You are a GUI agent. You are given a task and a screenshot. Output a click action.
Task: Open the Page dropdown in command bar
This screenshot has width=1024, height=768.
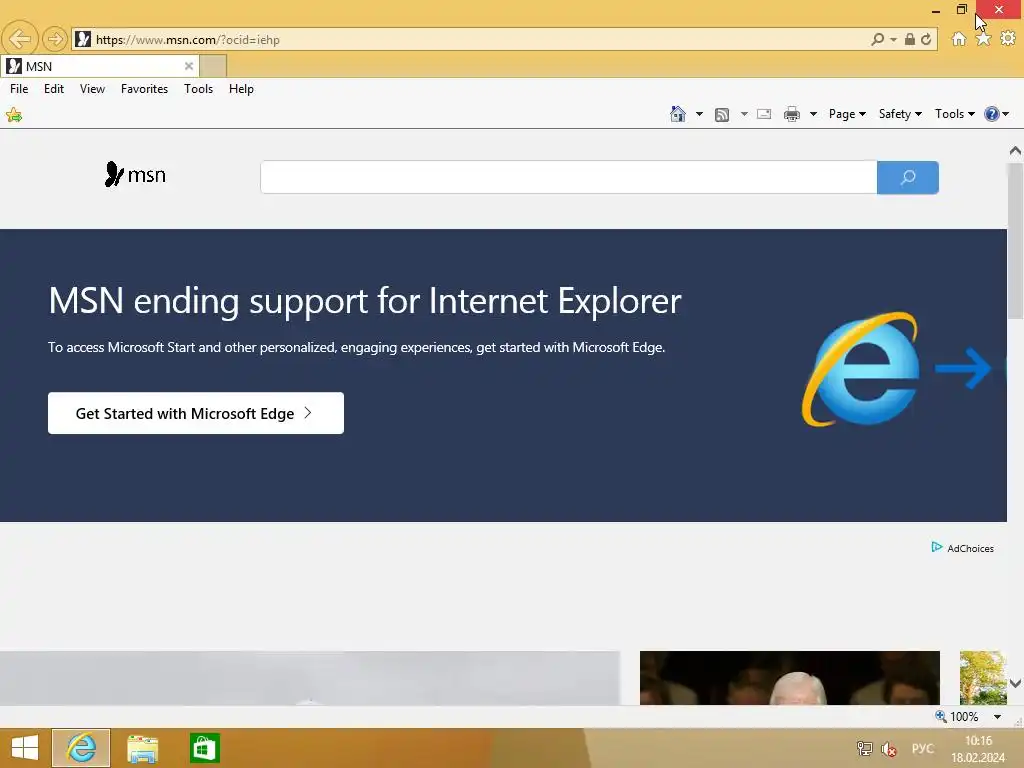point(847,114)
